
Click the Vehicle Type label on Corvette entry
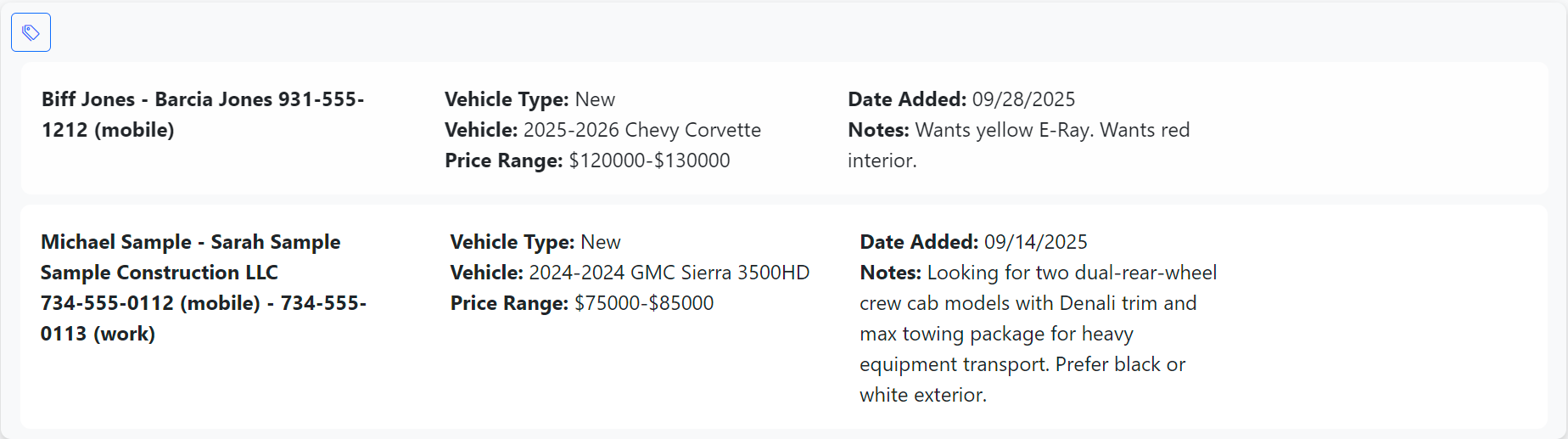pyautogui.click(x=507, y=99)
